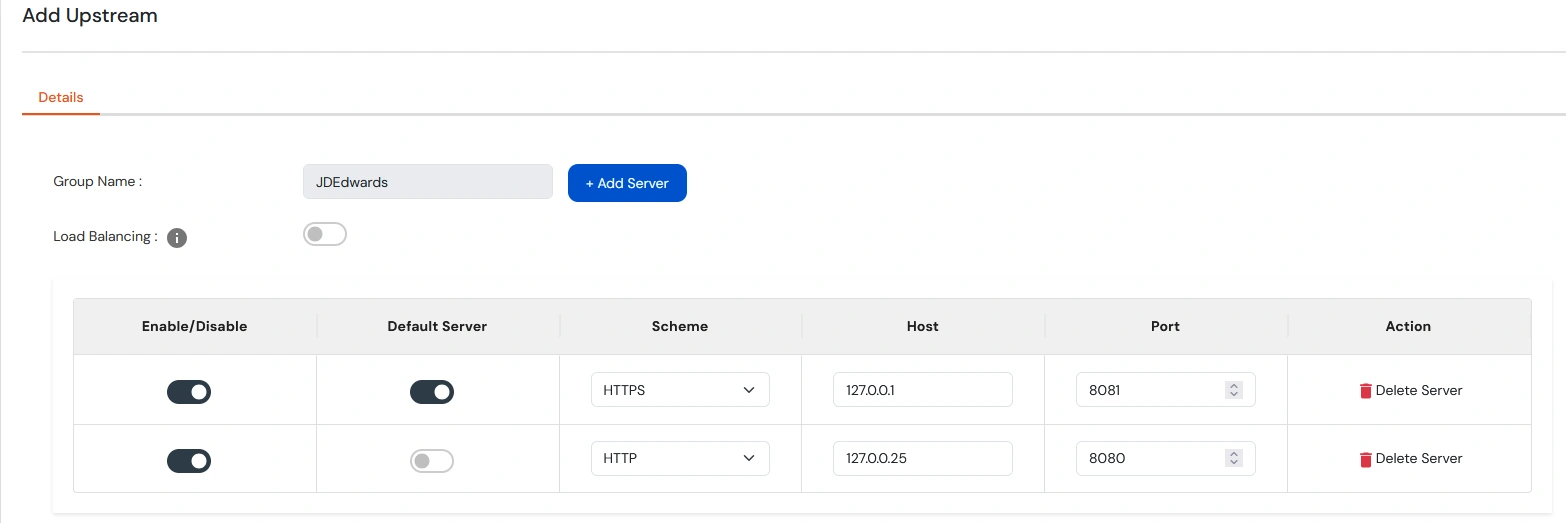Click the Default Server column header
The width and height of the screenshot is (1566, 523).
click(437, 326)
